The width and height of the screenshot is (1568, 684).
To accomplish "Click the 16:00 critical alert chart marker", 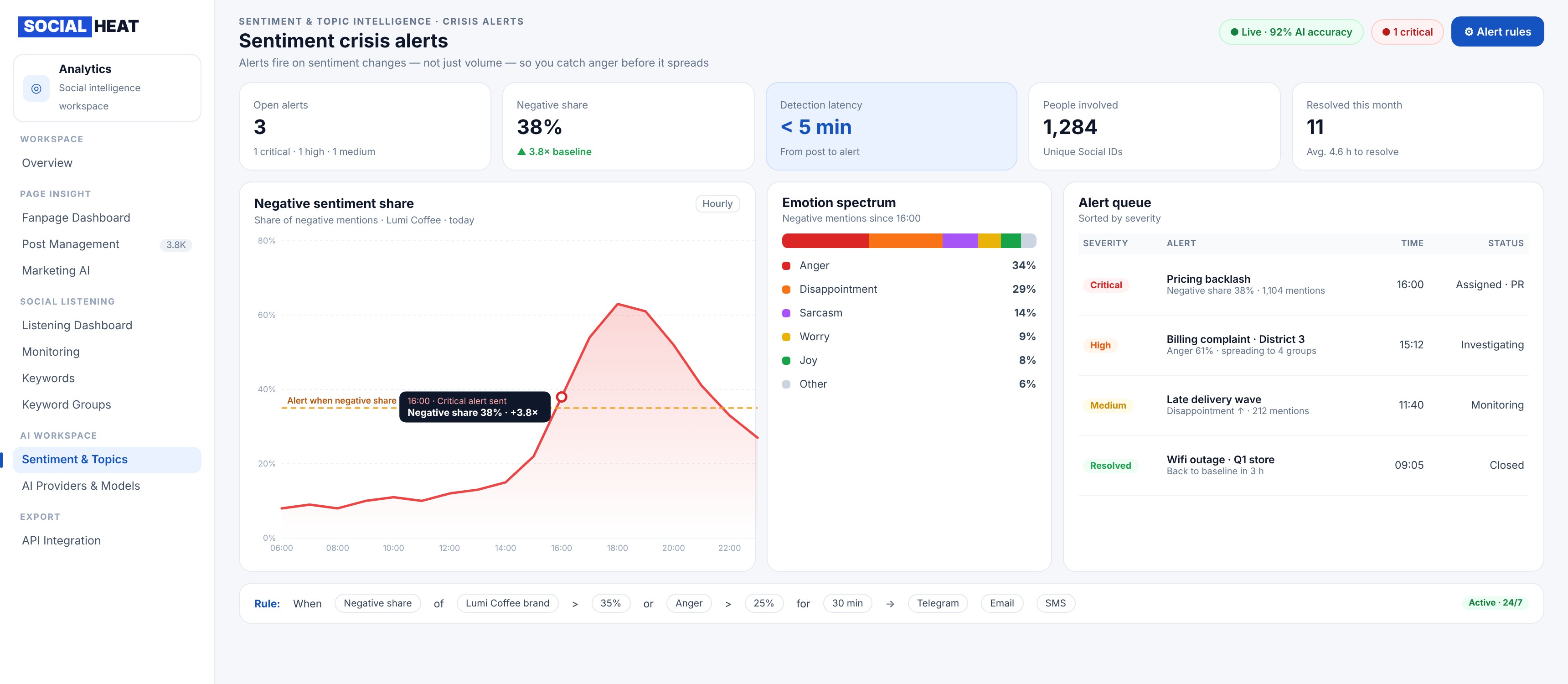I will pyautogui.click(x=561, y=397).
